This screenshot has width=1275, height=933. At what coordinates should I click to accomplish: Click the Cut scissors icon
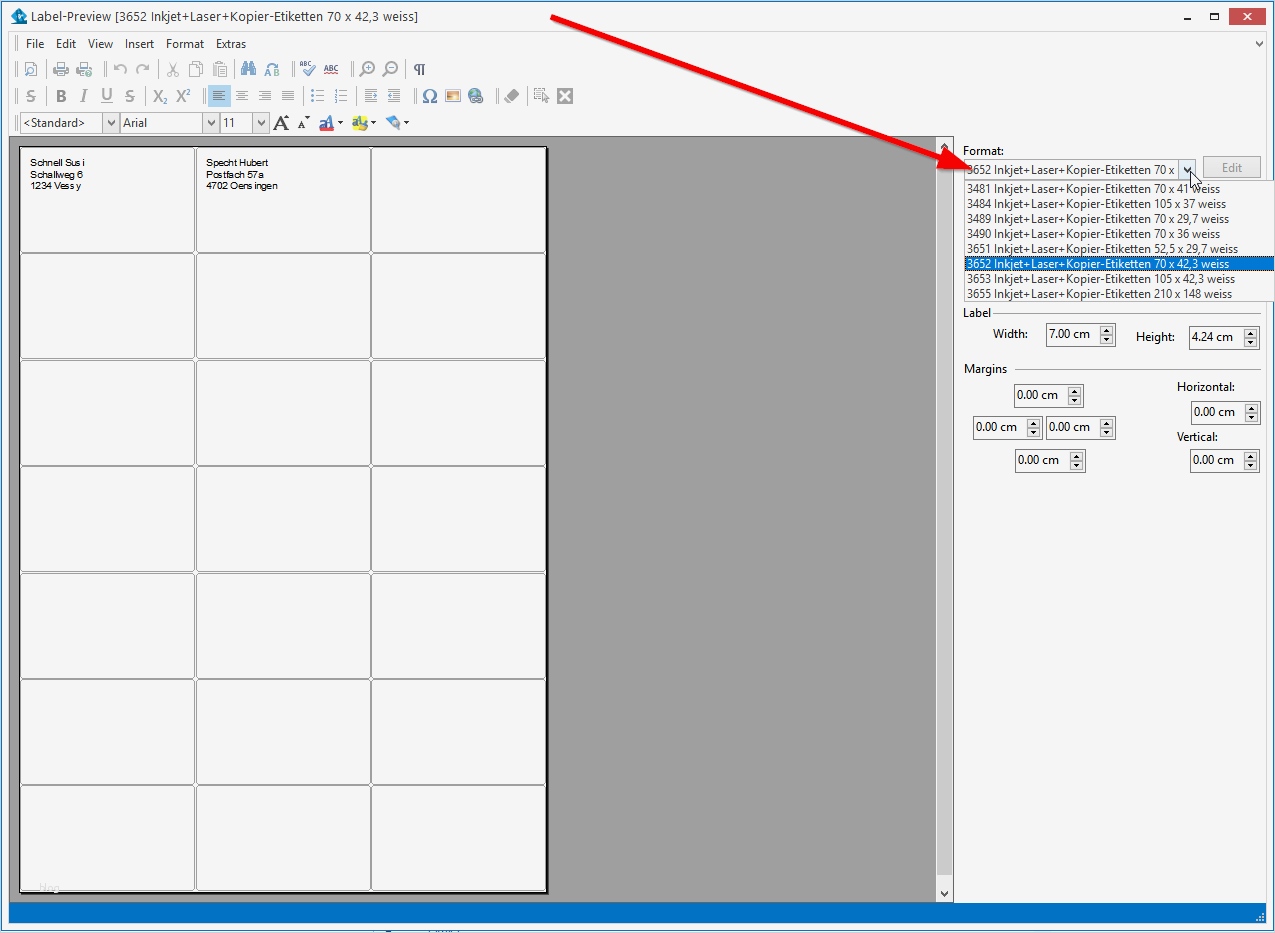point(172,69)
